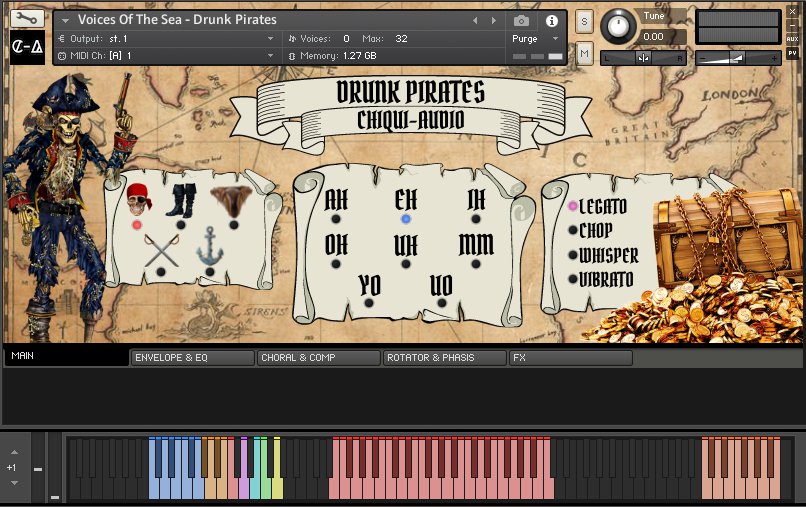Select the red bandana skull icon
Viewport: 806px width, 507px height.
[138, 199]
